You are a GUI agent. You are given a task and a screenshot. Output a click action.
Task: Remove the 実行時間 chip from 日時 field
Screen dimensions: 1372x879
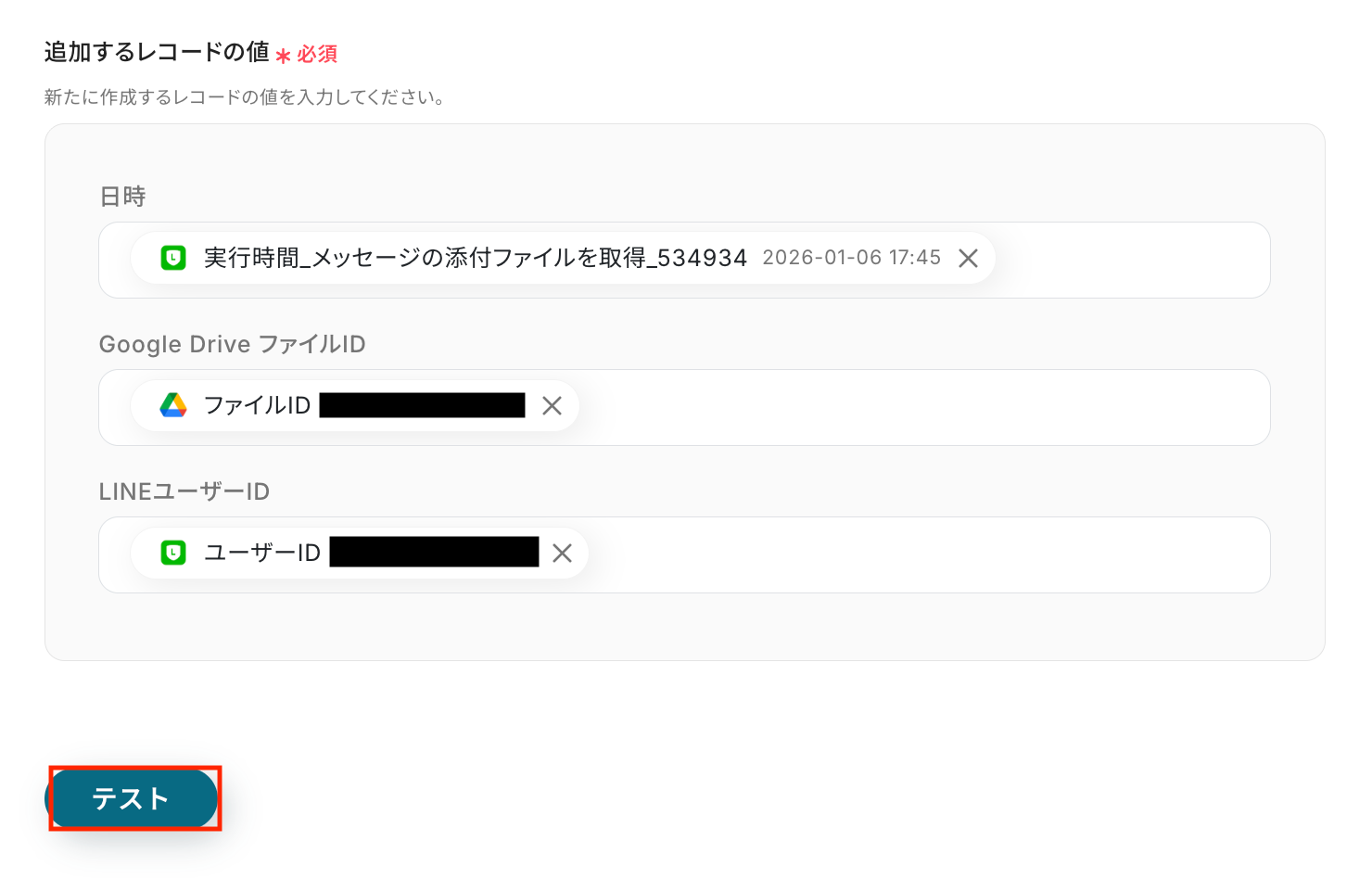point(968,259)
